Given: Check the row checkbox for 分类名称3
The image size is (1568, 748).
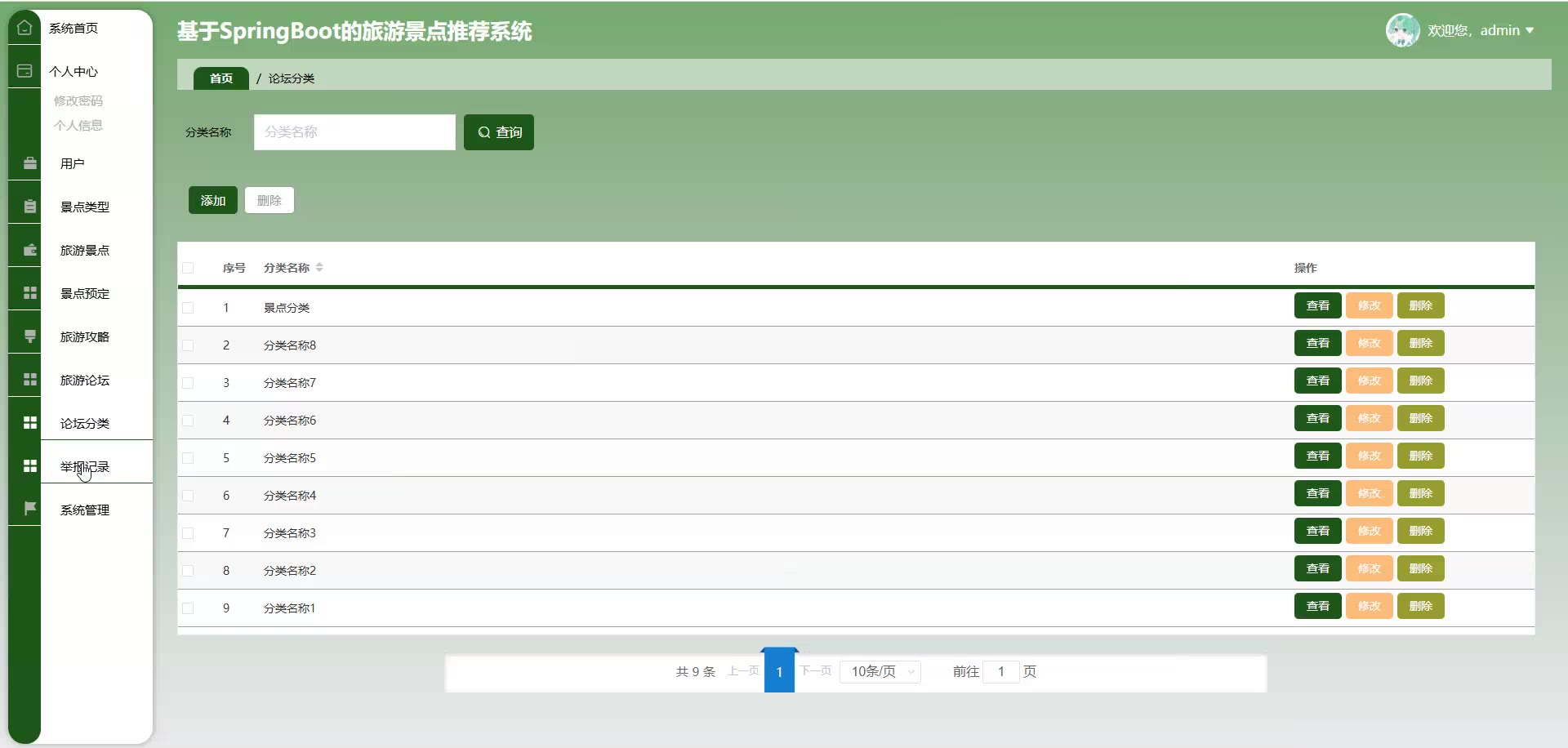Looking at the screenshot, I should [x=188, y=533].
